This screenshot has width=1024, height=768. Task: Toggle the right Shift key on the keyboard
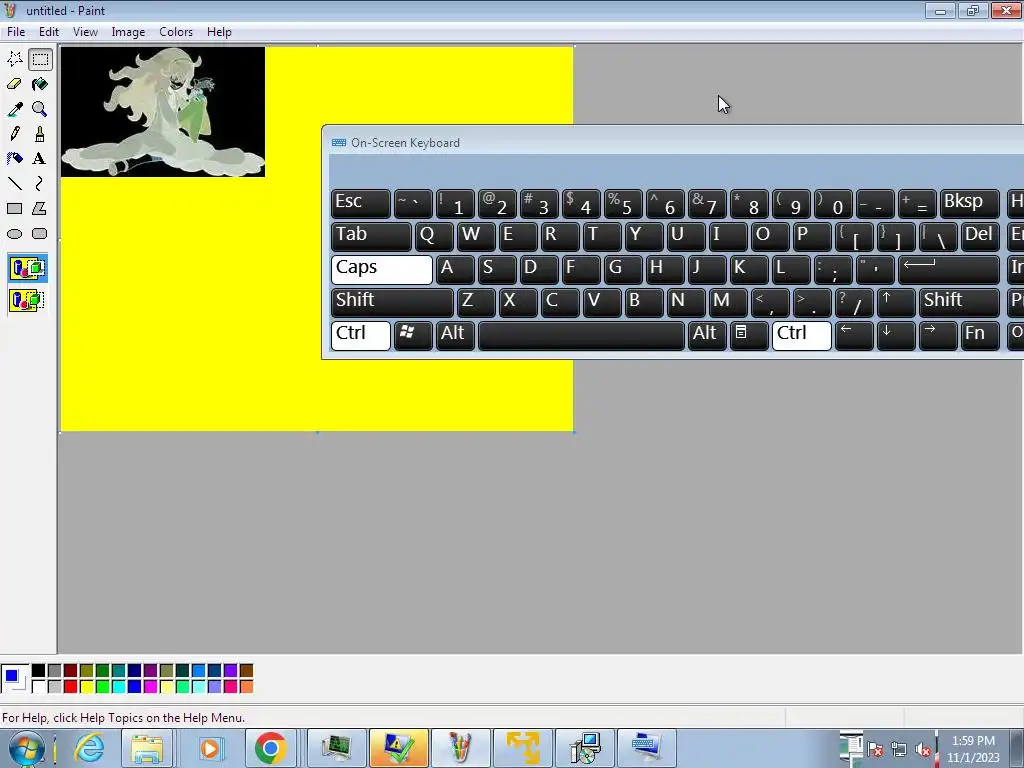(959, 302)
